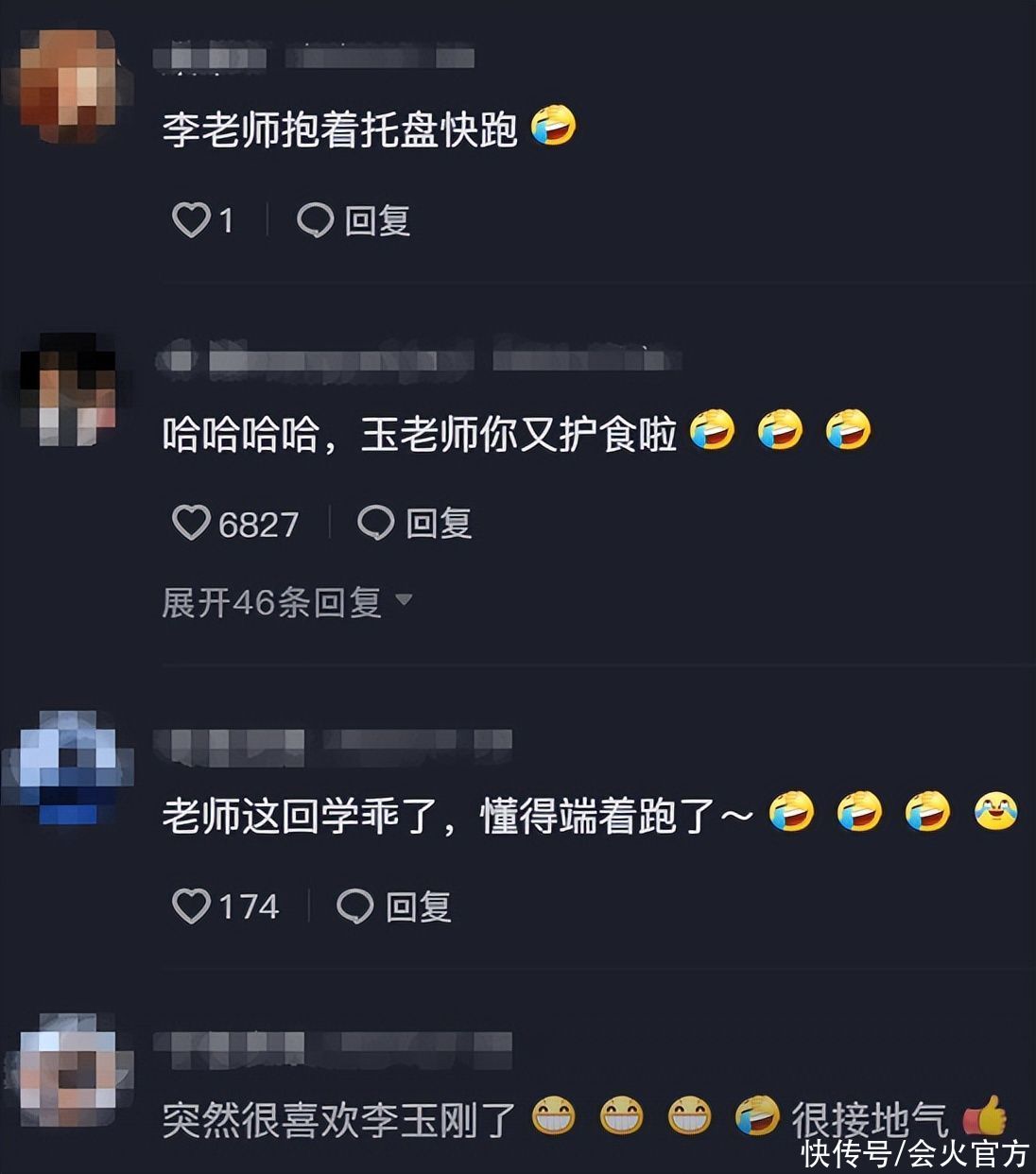Like the comment with 174 likes
Screen dimensions: 1036x1174
coord(191,906)
